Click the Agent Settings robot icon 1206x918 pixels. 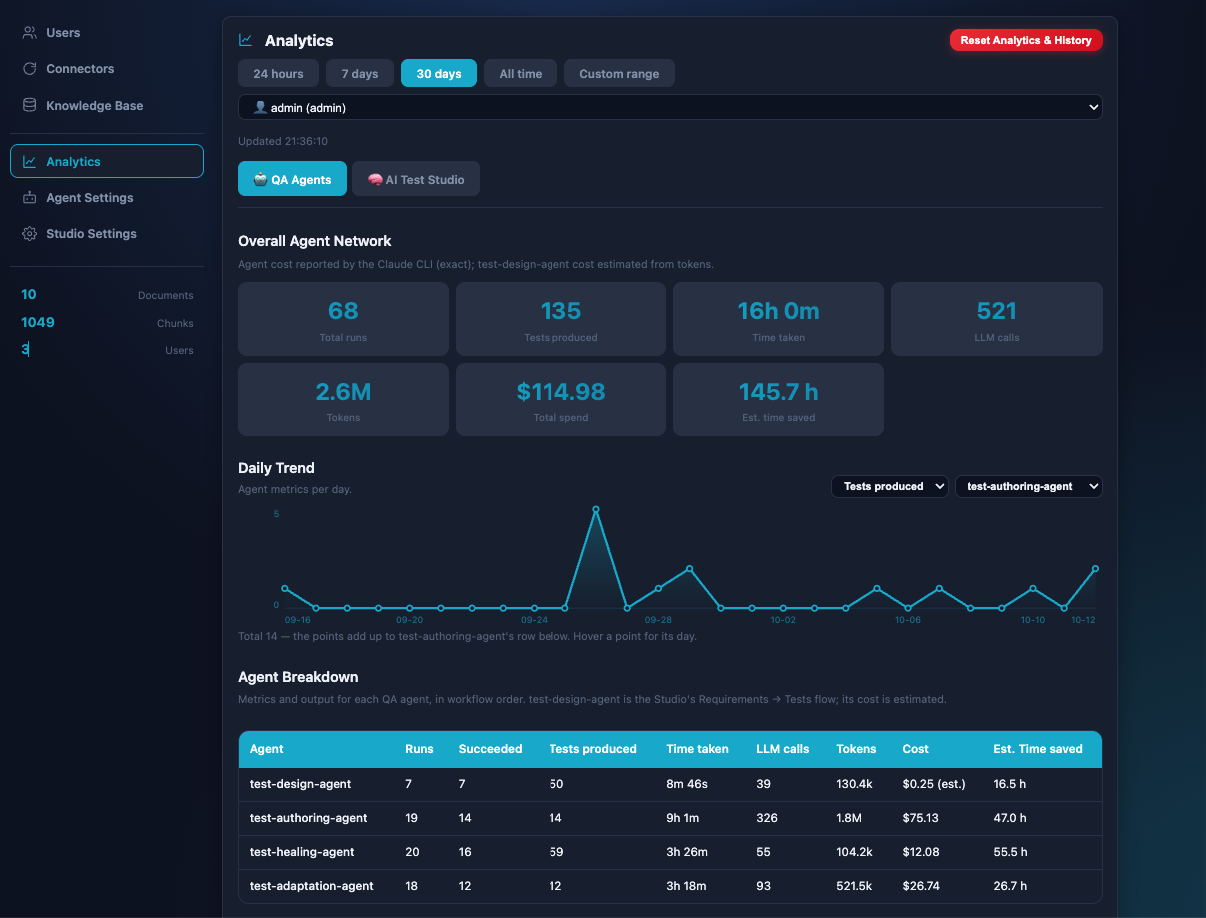30,197
